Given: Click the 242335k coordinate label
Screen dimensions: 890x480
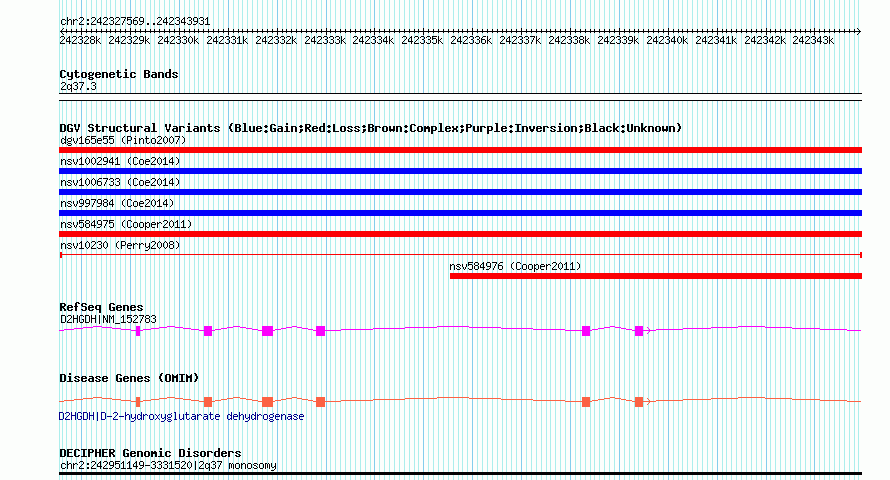Looking at the screenshot, I should coord(422,40).
